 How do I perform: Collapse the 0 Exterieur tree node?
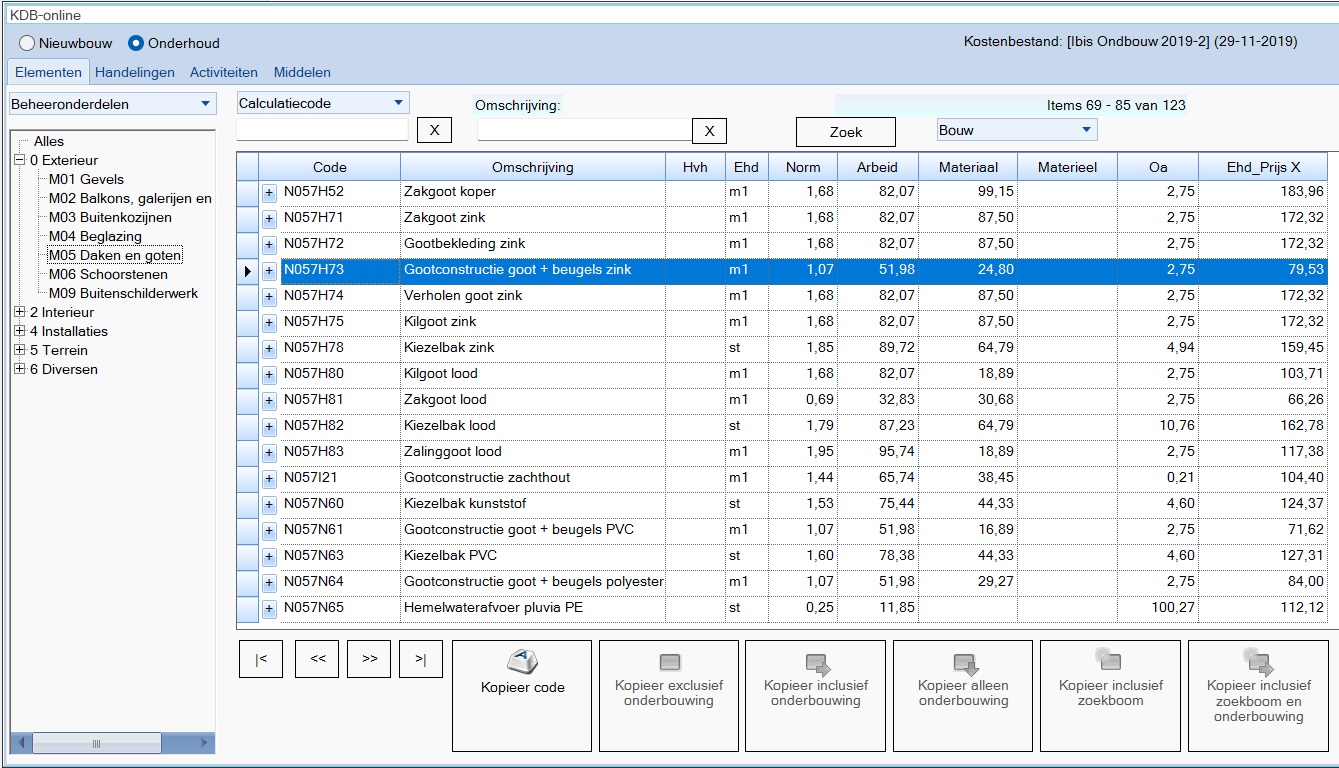click(x=20, y=160)
